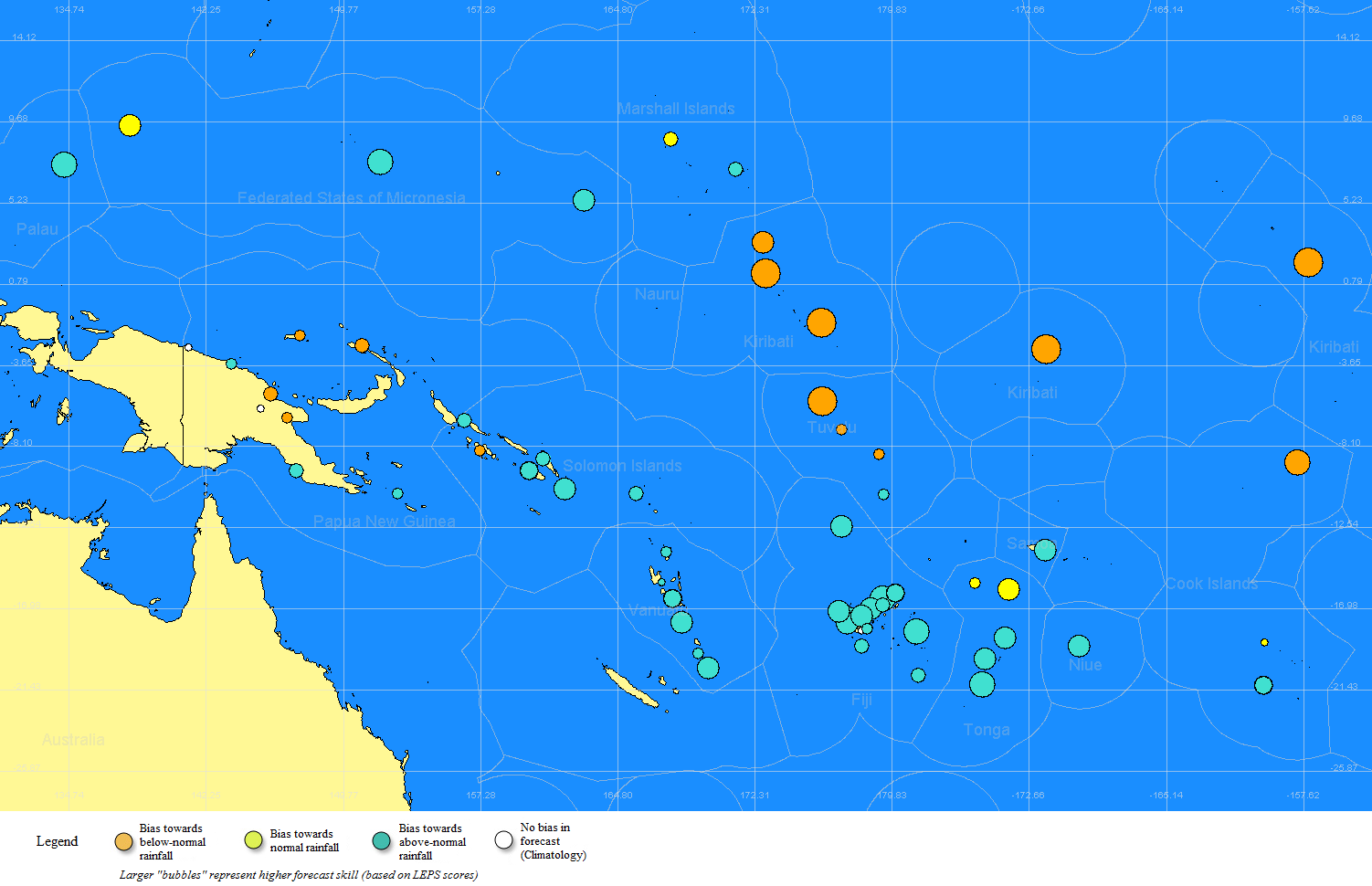
Task: Click the yellow bubble north of Palau
Action: [x=130, y=125]
